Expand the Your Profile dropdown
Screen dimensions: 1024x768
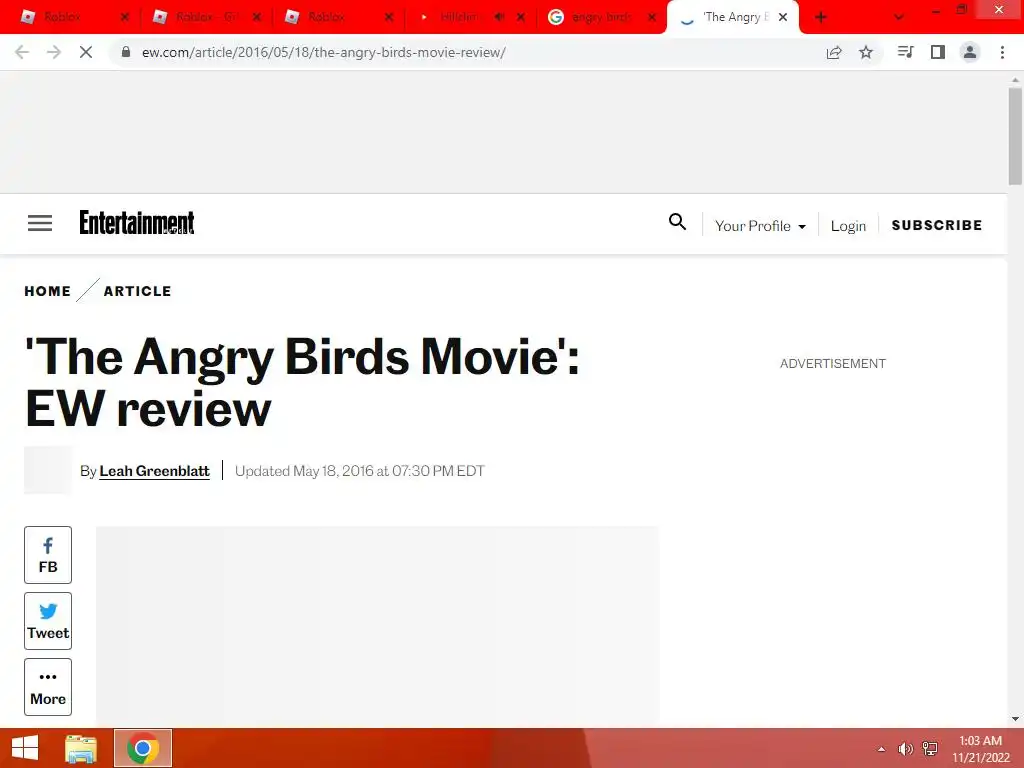760,225
